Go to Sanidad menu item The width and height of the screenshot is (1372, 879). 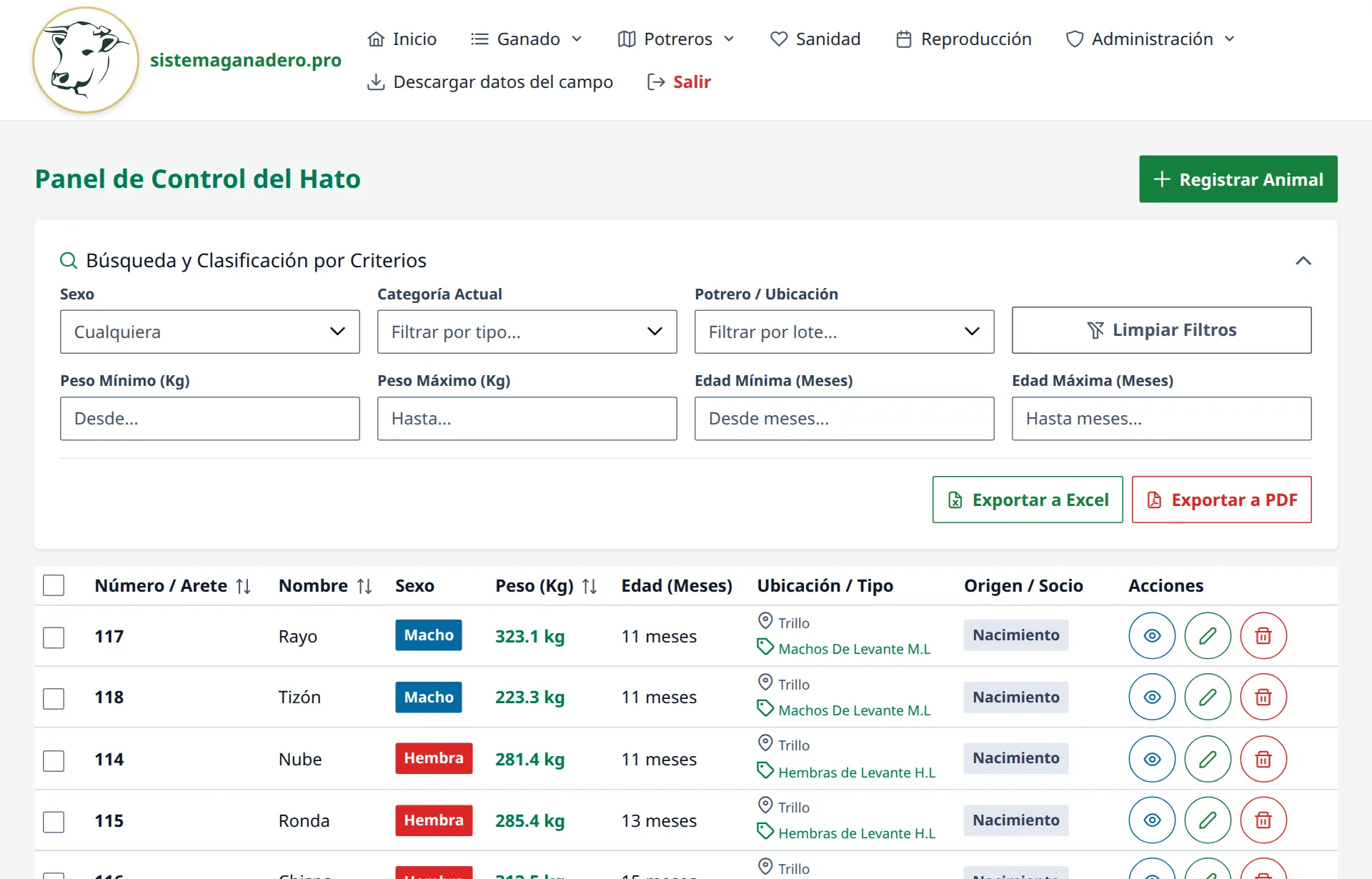[x=815, y=39]
